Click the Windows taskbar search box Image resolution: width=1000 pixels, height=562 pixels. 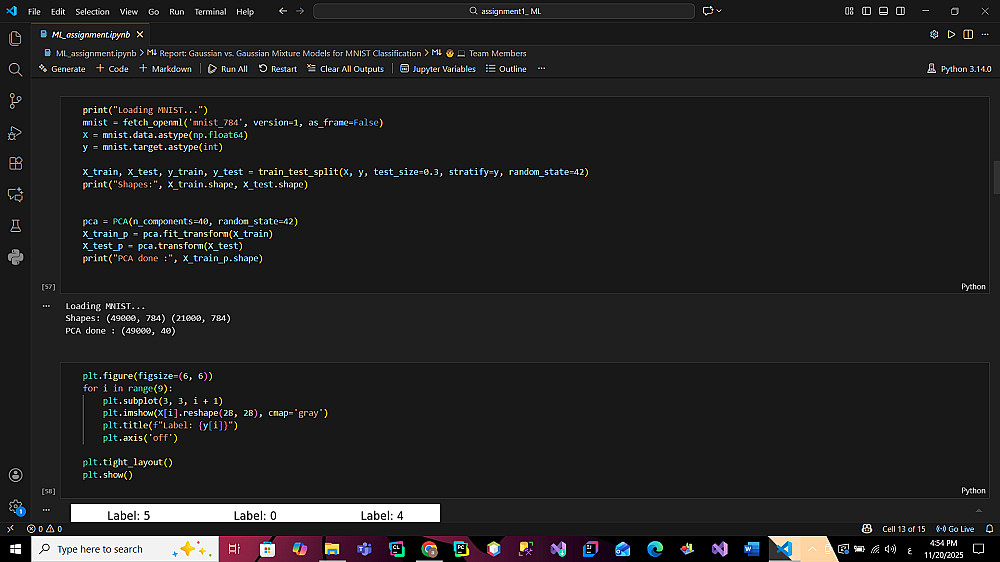125,549
